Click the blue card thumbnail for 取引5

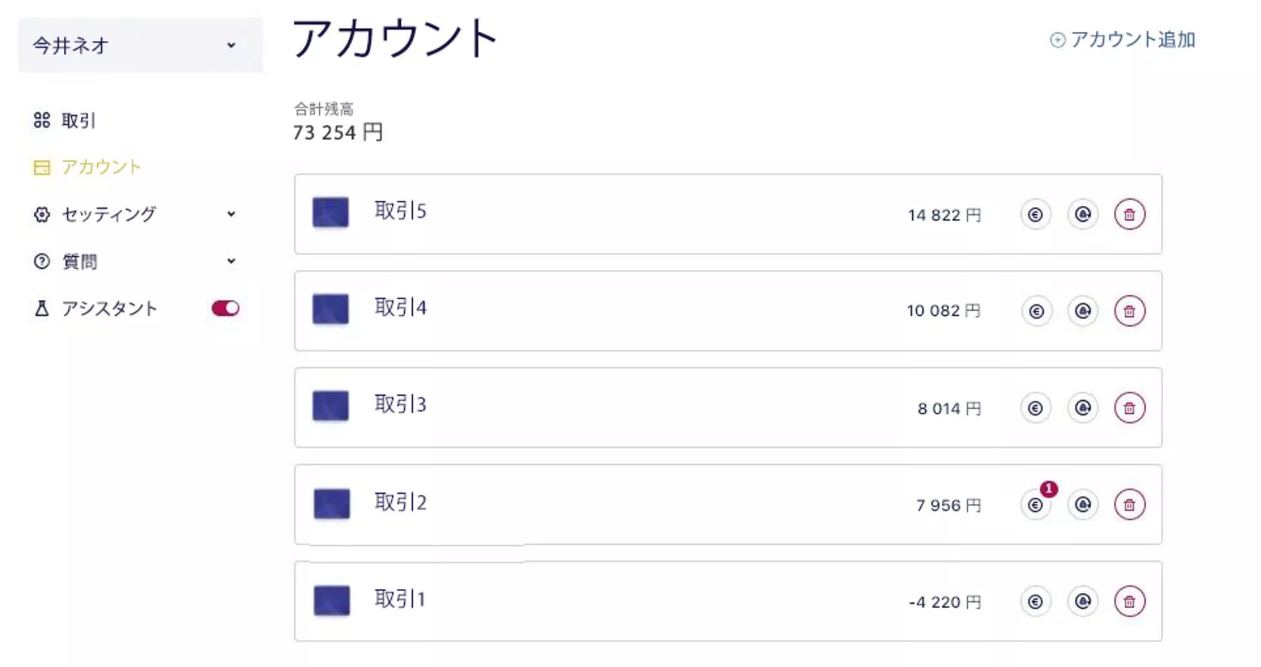coord(330,213)
